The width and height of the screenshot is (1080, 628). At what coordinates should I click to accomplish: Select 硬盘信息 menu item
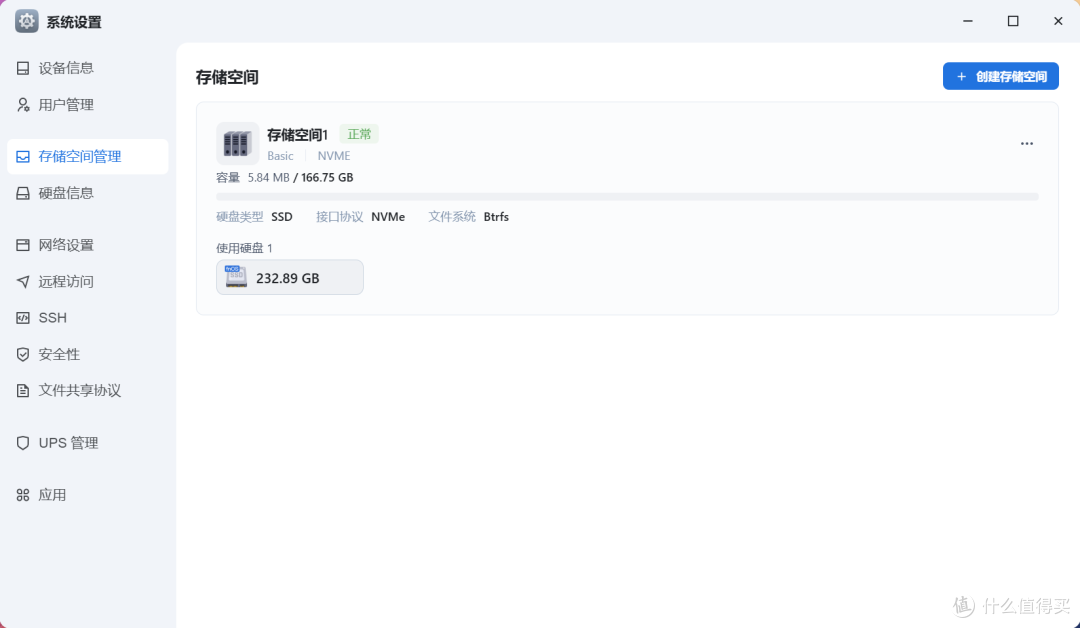pos(87,193)
